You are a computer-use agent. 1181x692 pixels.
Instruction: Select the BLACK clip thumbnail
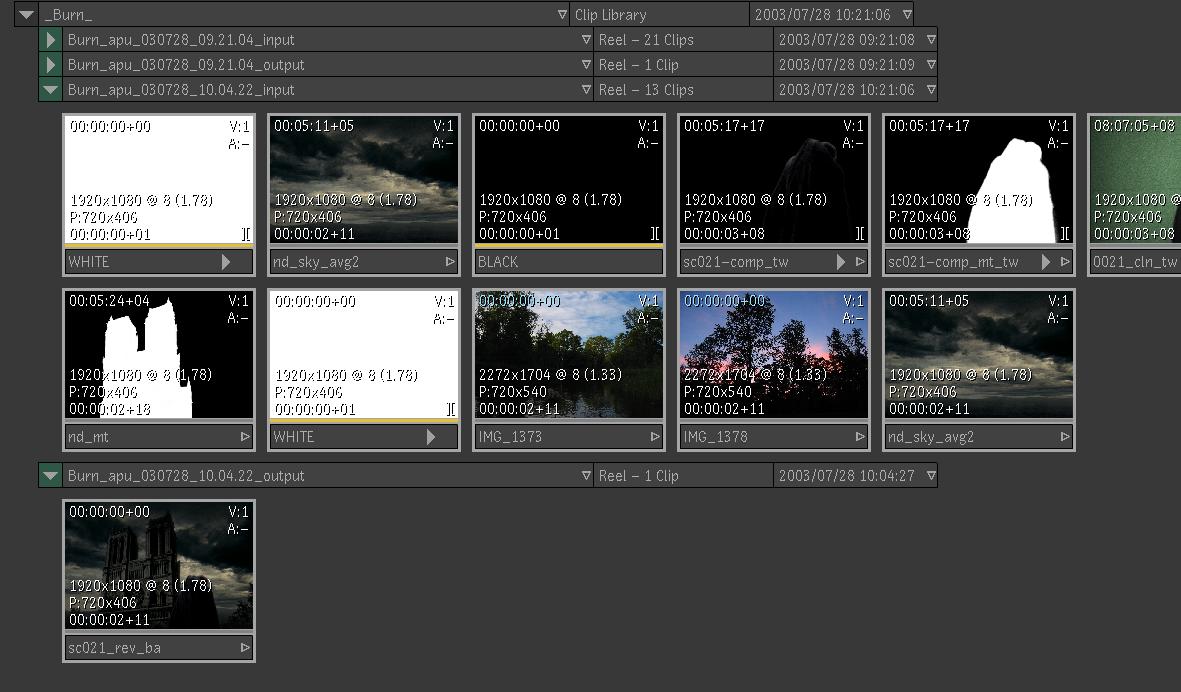click(569, 179)
